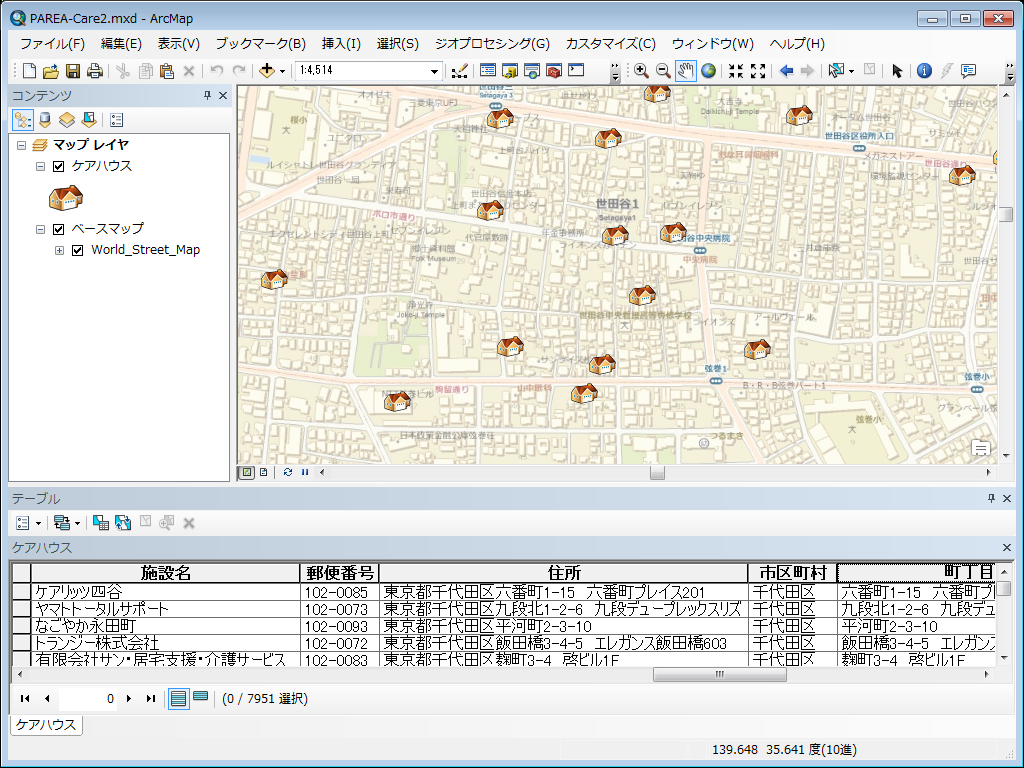Open the map scale dropdown

[x=434, y=71]
